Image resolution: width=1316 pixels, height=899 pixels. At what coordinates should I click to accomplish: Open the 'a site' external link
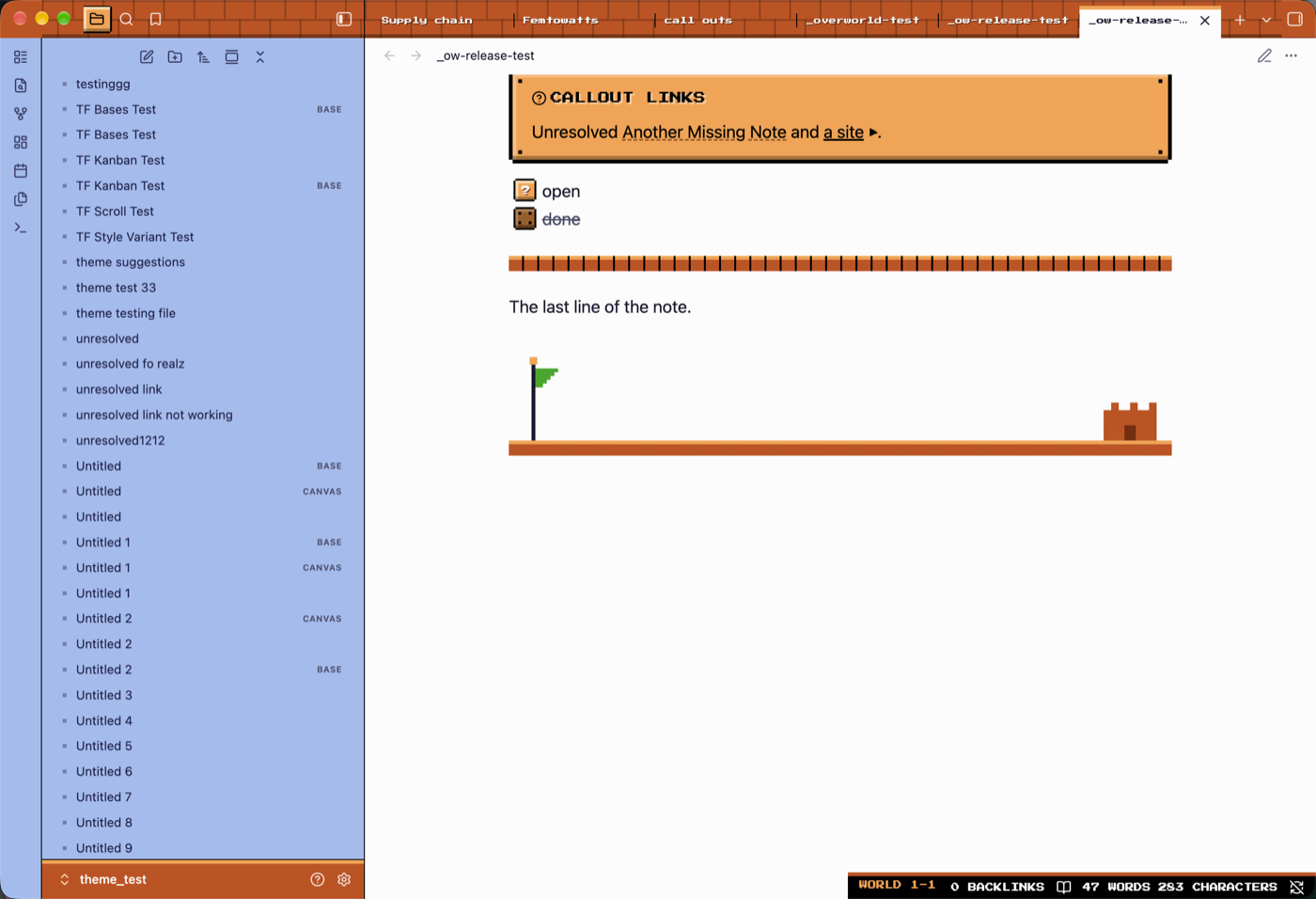(843, 133)
